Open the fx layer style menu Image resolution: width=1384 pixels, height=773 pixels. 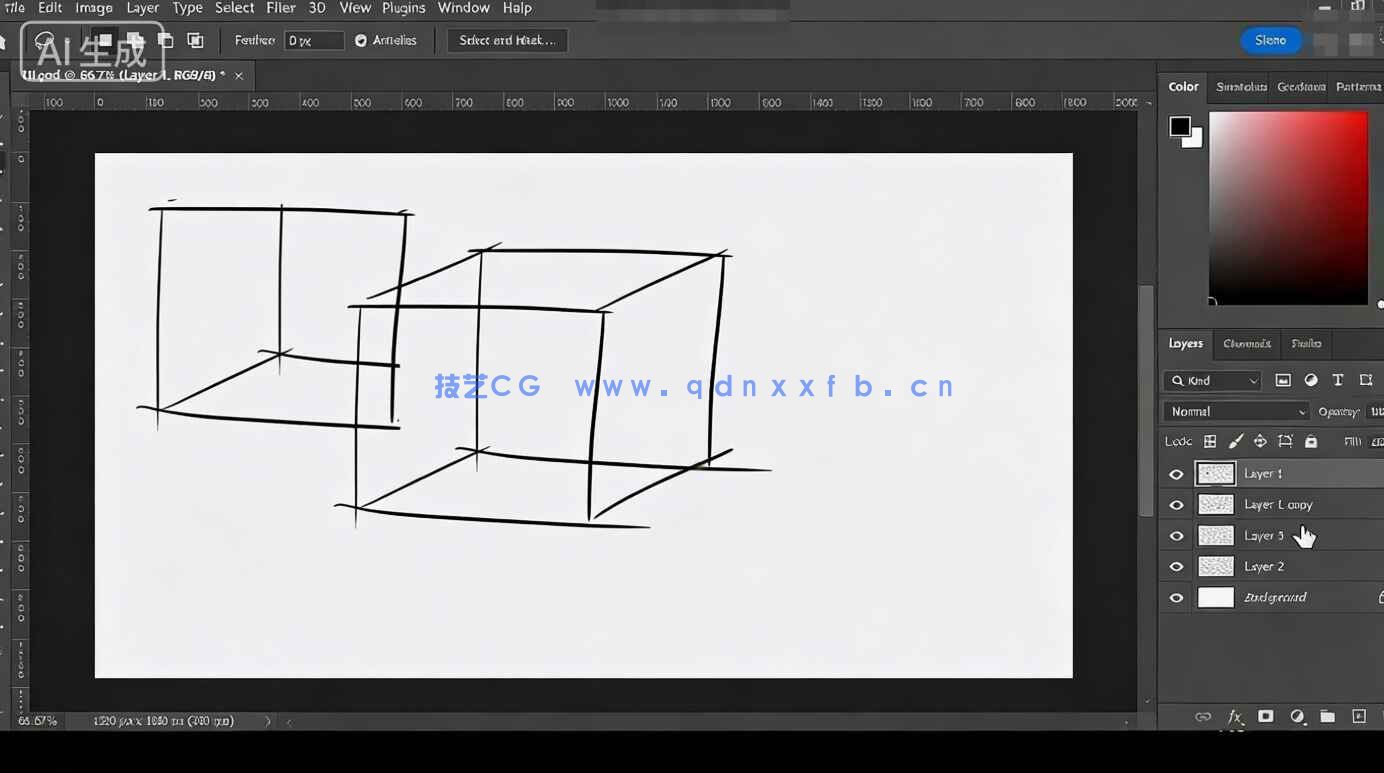point(1235,717)
